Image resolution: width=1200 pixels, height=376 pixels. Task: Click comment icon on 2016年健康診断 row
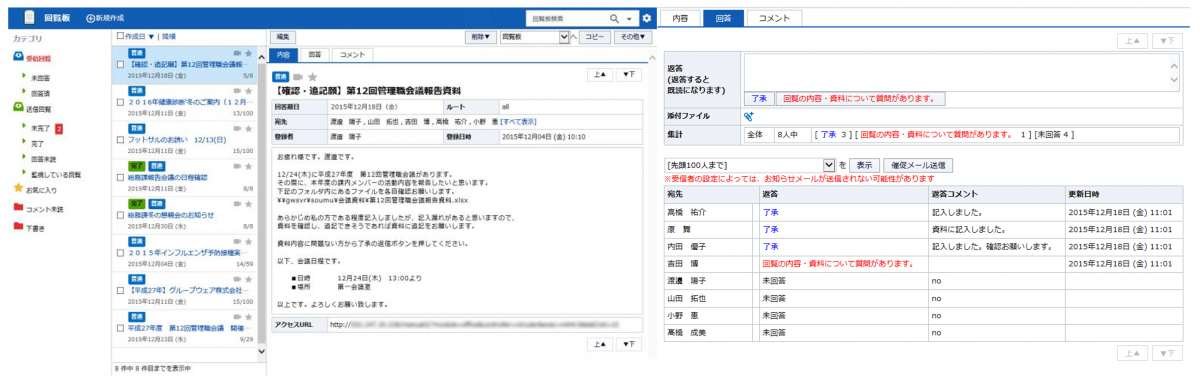[x=237, y=90]
